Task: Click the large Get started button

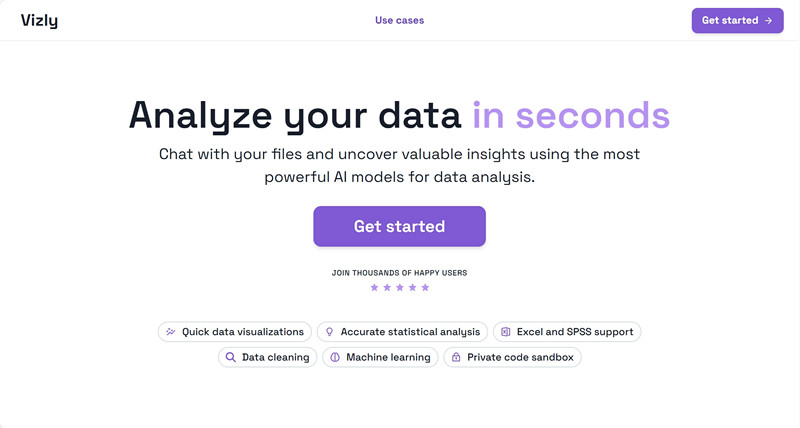Action: 399,226
